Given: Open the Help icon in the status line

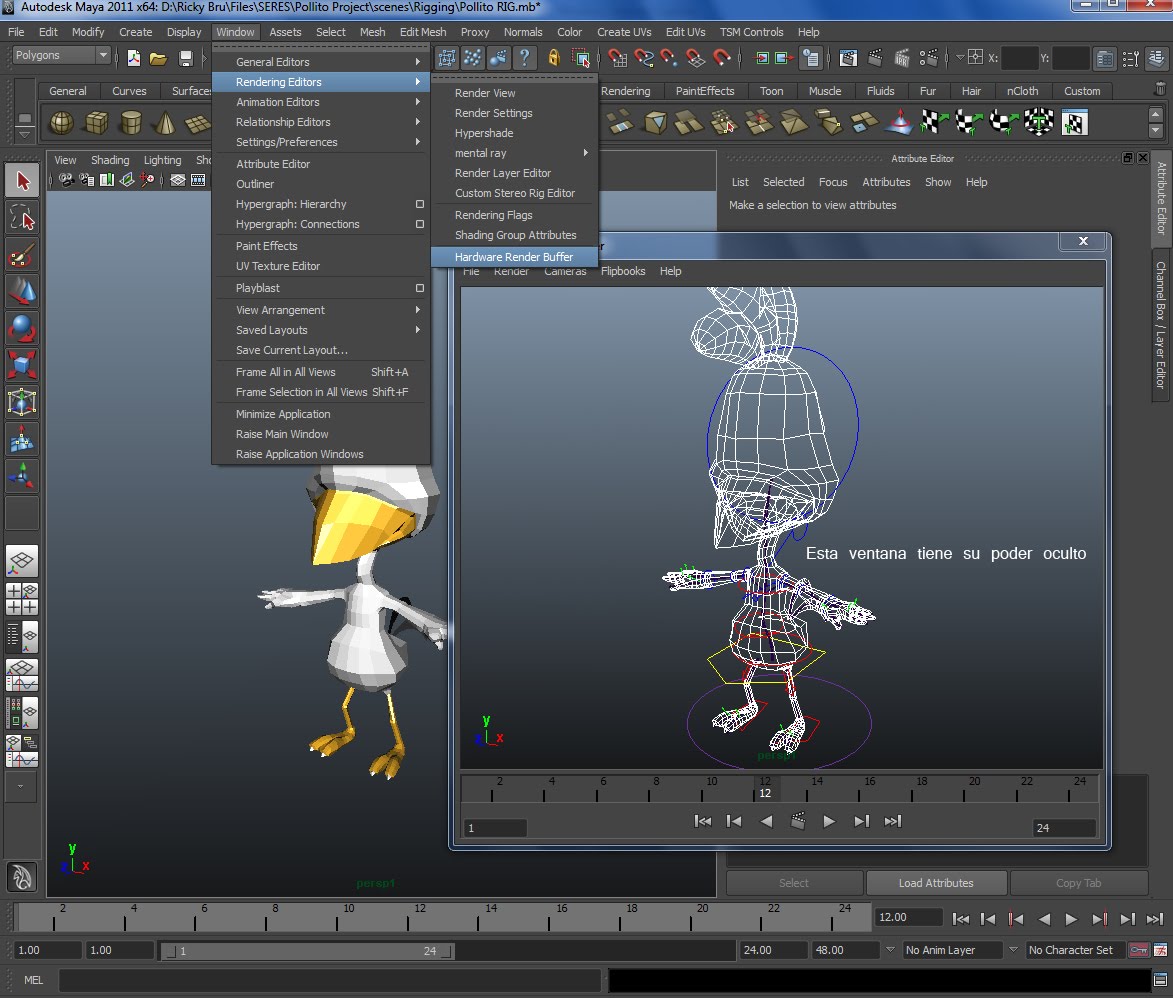Looking at the screenshot, I should point(525,58).
